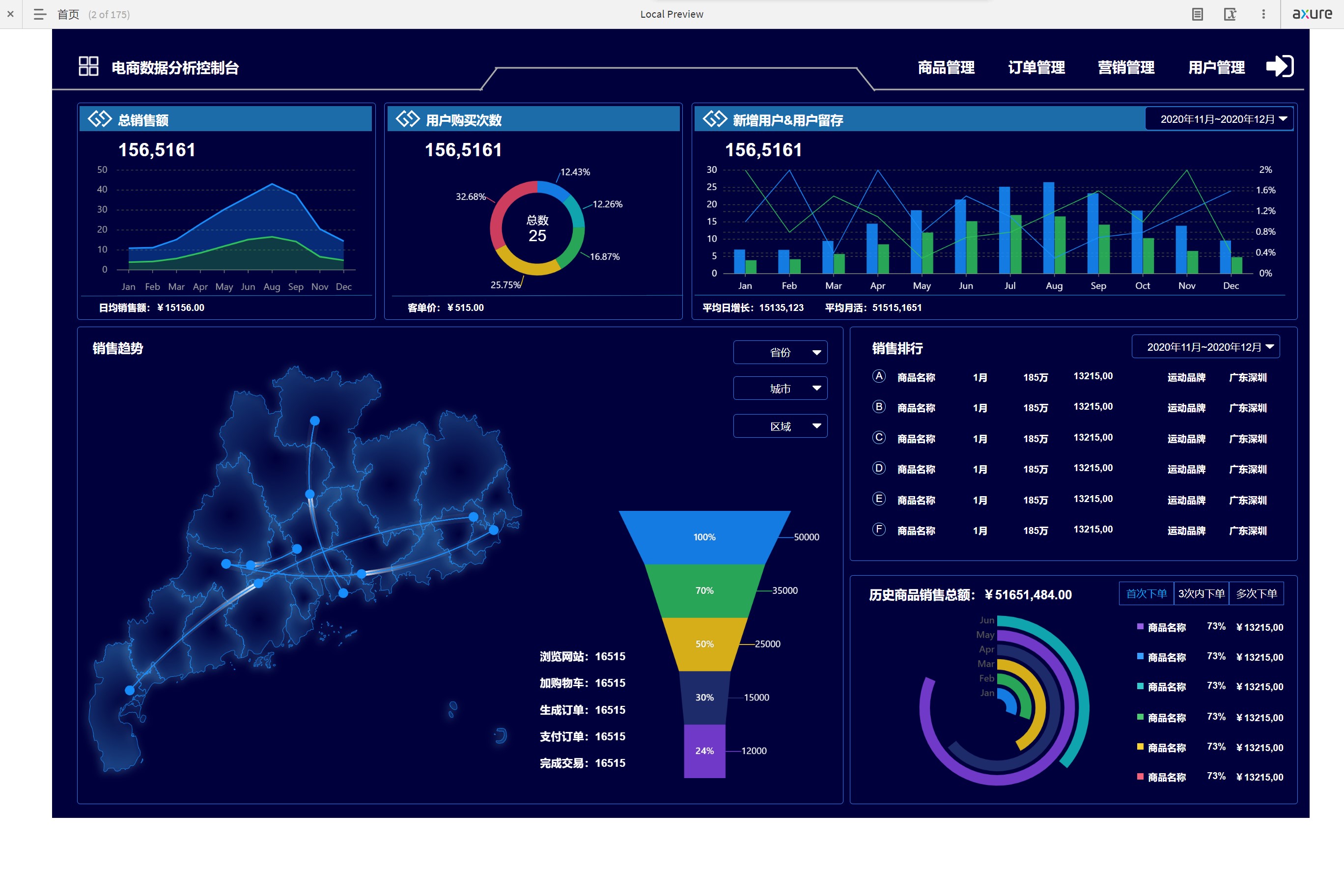Click the 50000 funnel value label

pyautogui.click(x=806, y=537)
